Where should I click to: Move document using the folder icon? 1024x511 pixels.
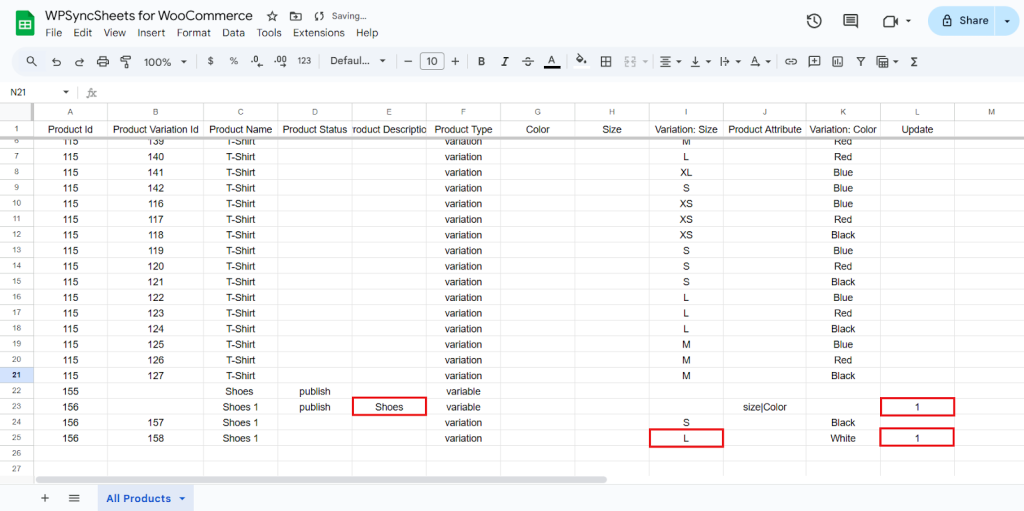[296, 16]
